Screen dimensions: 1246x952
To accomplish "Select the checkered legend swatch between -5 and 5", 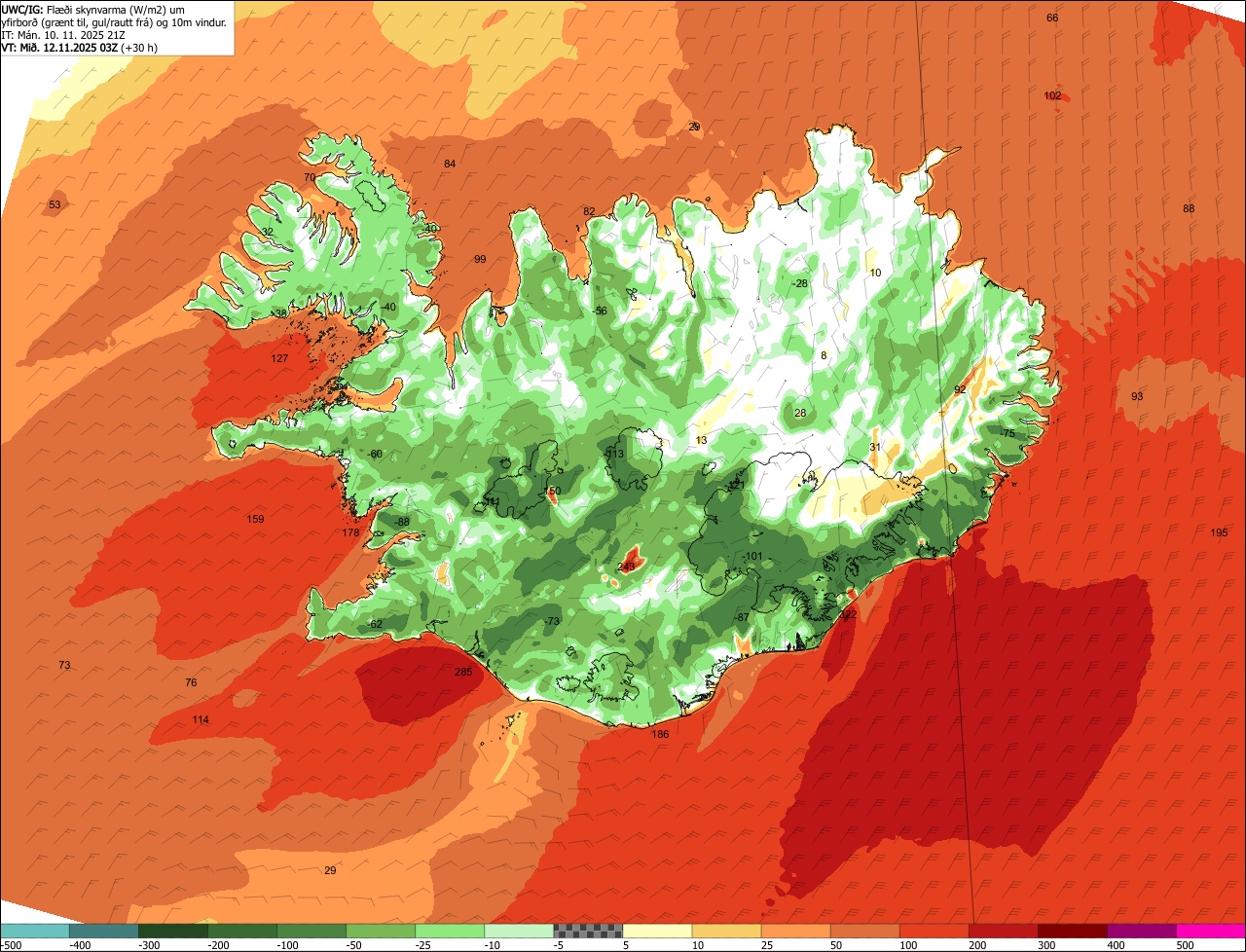I will pyautogui.click(x=588, y=931).
